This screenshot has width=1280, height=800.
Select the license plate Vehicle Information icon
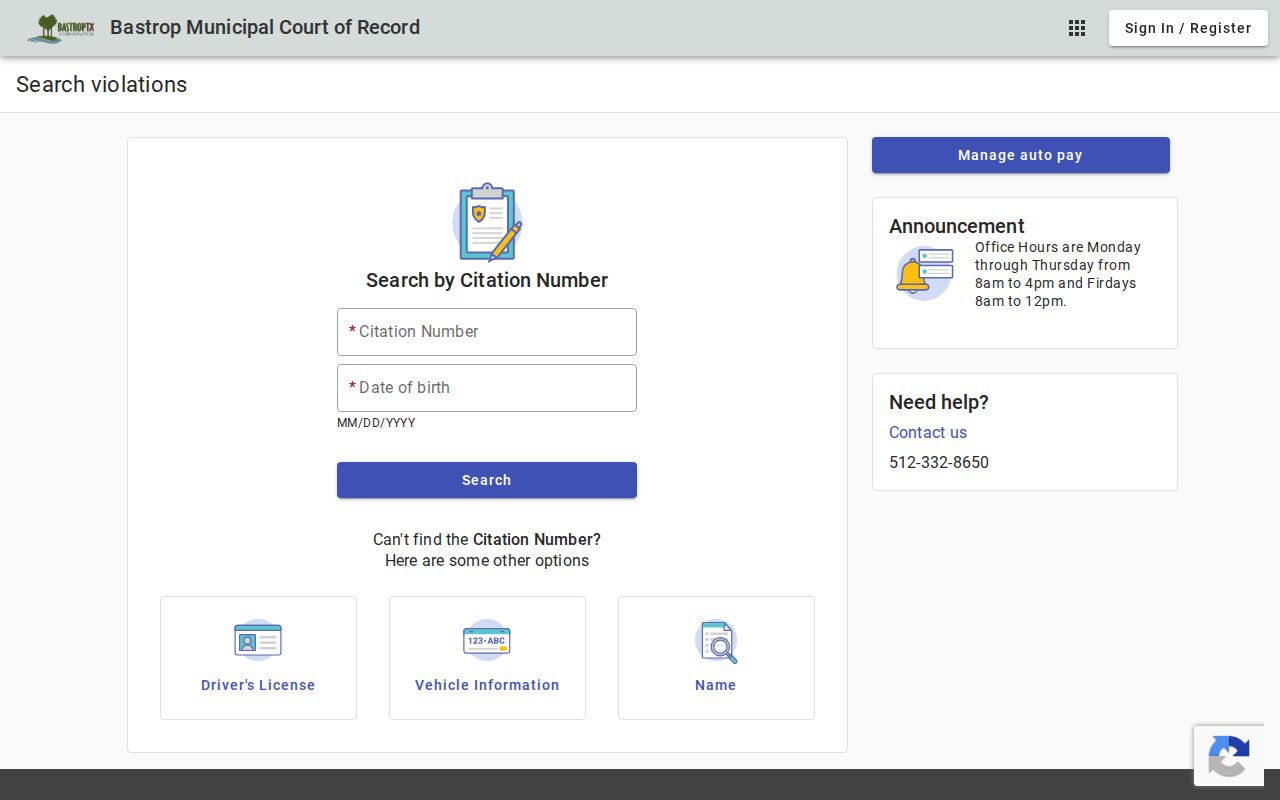pos(487,640)
